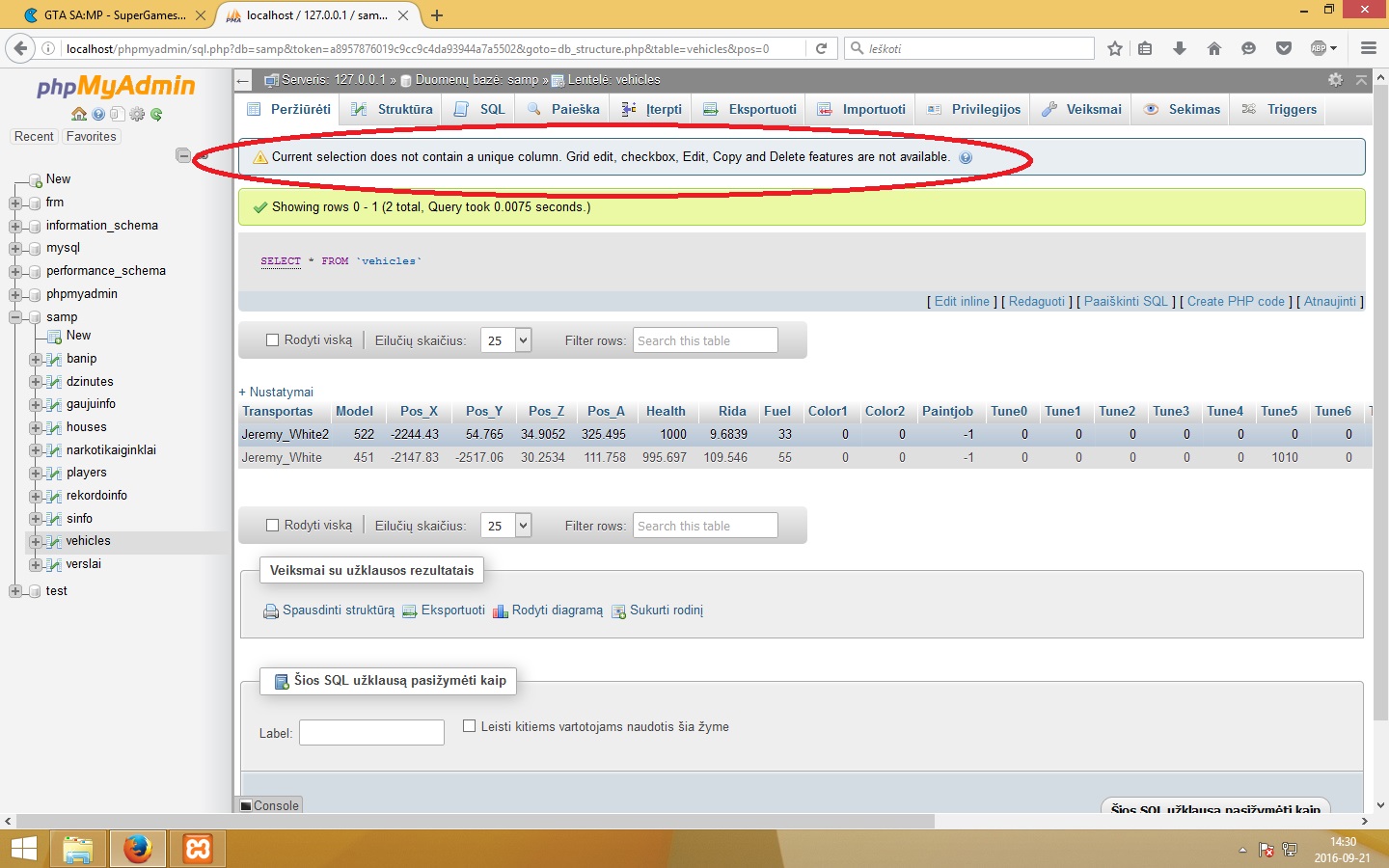This screenshot has height=868, width=1389.
Task: Click the Label text input field
Action: click(371, 733)
